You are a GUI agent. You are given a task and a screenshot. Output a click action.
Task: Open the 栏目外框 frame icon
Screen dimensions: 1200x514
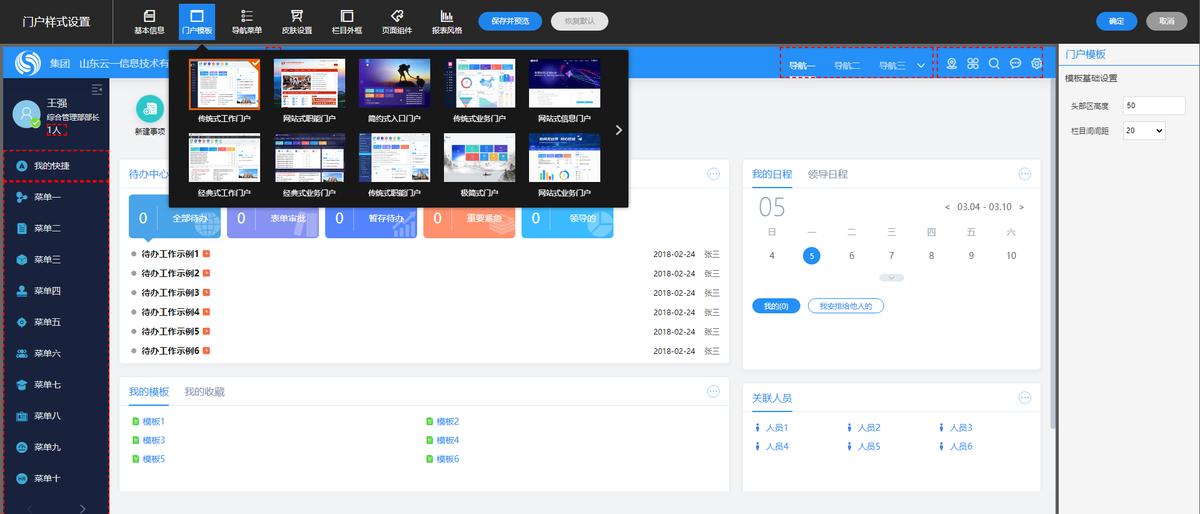[346, 17]
